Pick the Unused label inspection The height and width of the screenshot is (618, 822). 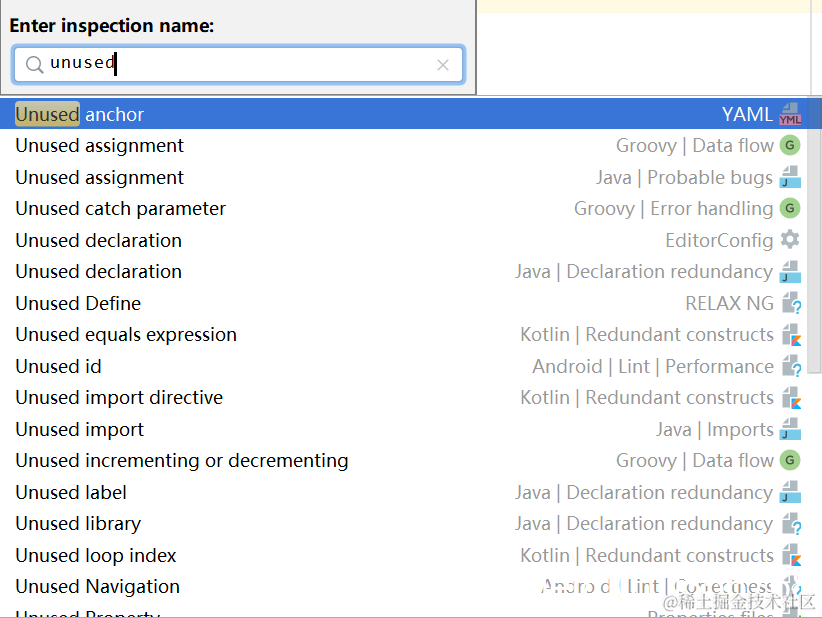click(71, 493)
